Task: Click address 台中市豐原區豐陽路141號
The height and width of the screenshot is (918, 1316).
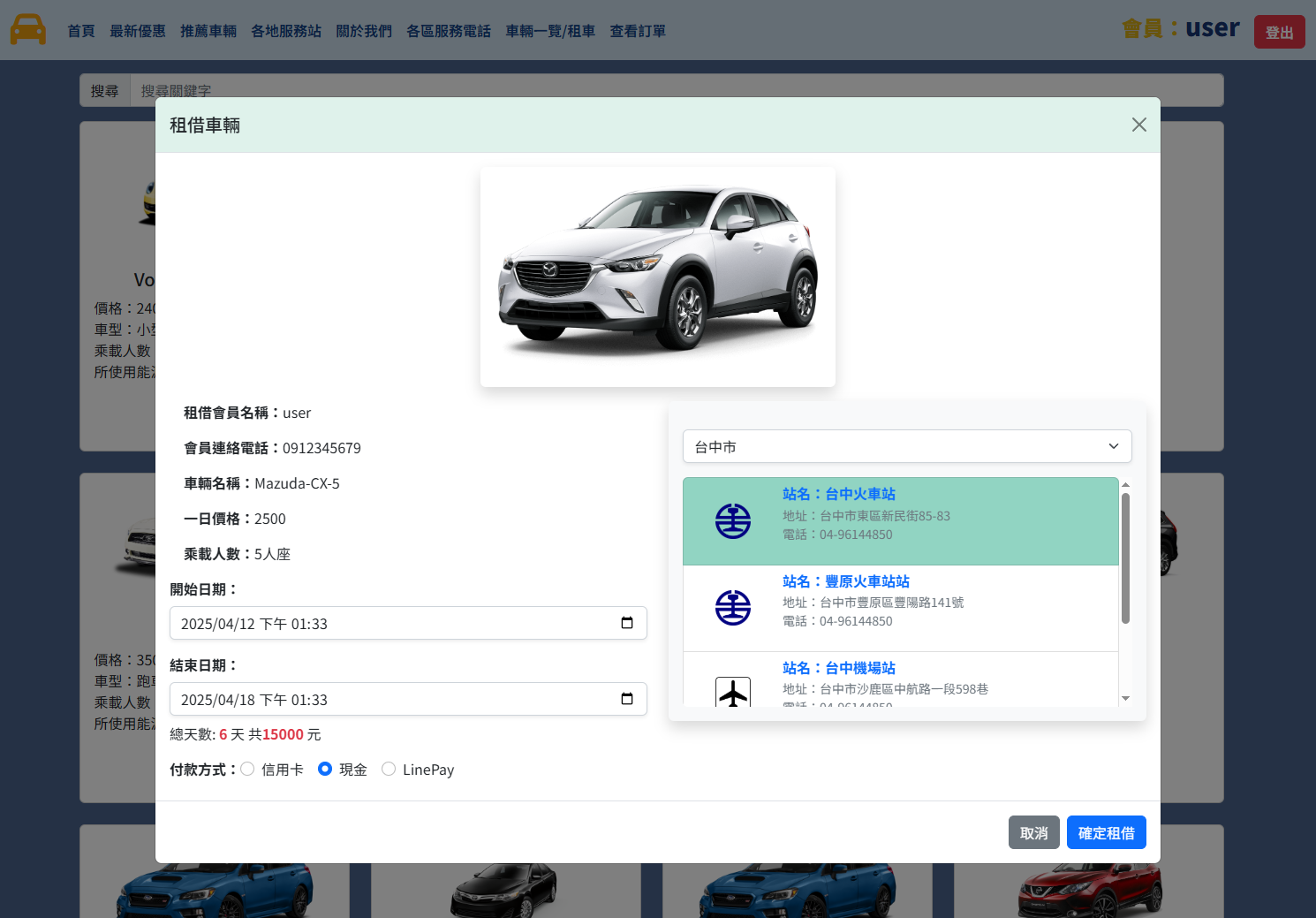Action: coord(892,603)
